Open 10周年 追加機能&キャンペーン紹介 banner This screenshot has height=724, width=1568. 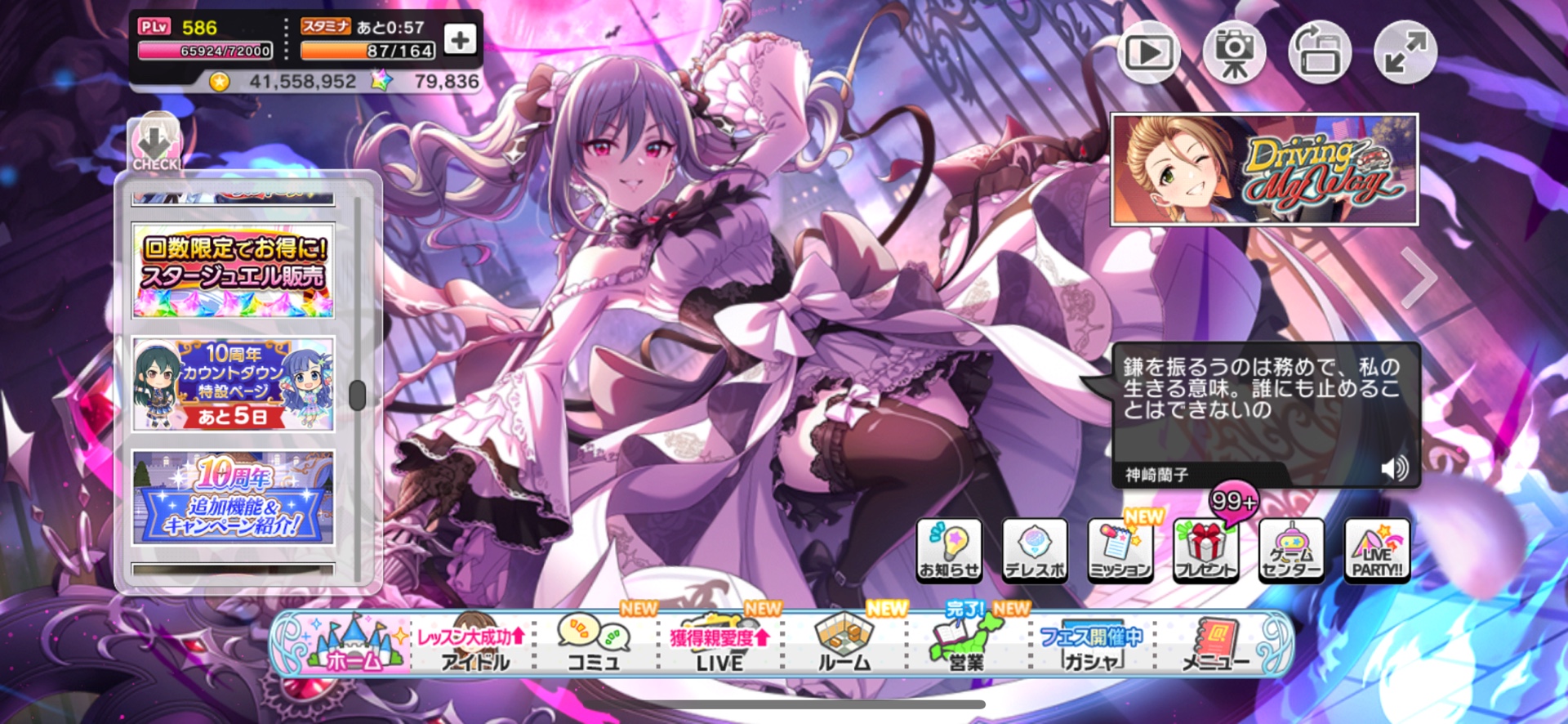coord(233,497)
